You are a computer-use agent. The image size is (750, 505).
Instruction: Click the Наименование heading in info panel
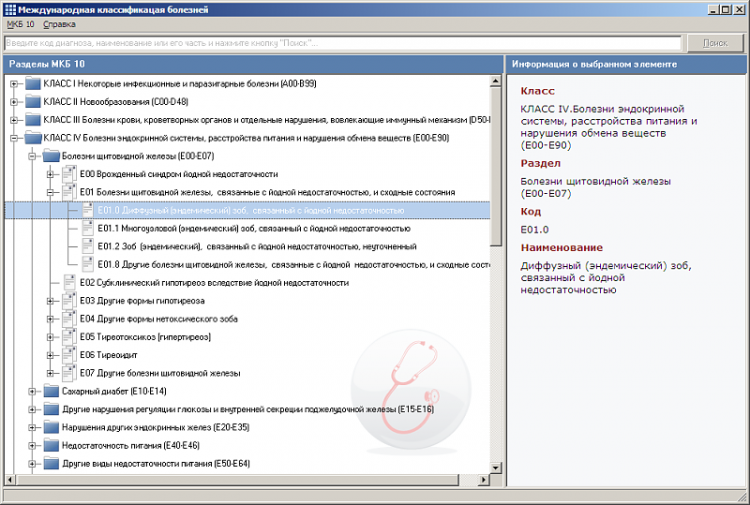(x=562, y=248)
